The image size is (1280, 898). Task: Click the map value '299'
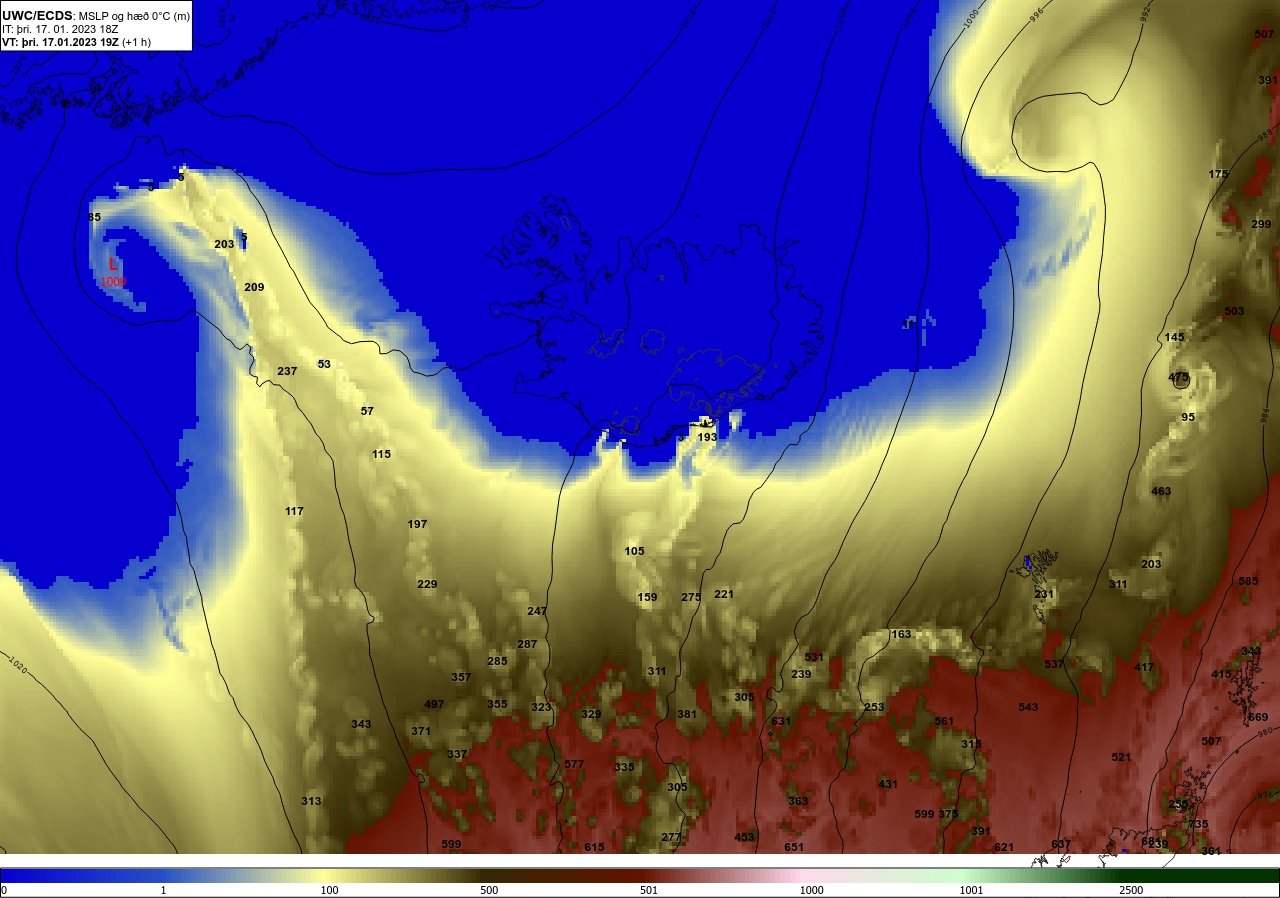point(1261,224)
